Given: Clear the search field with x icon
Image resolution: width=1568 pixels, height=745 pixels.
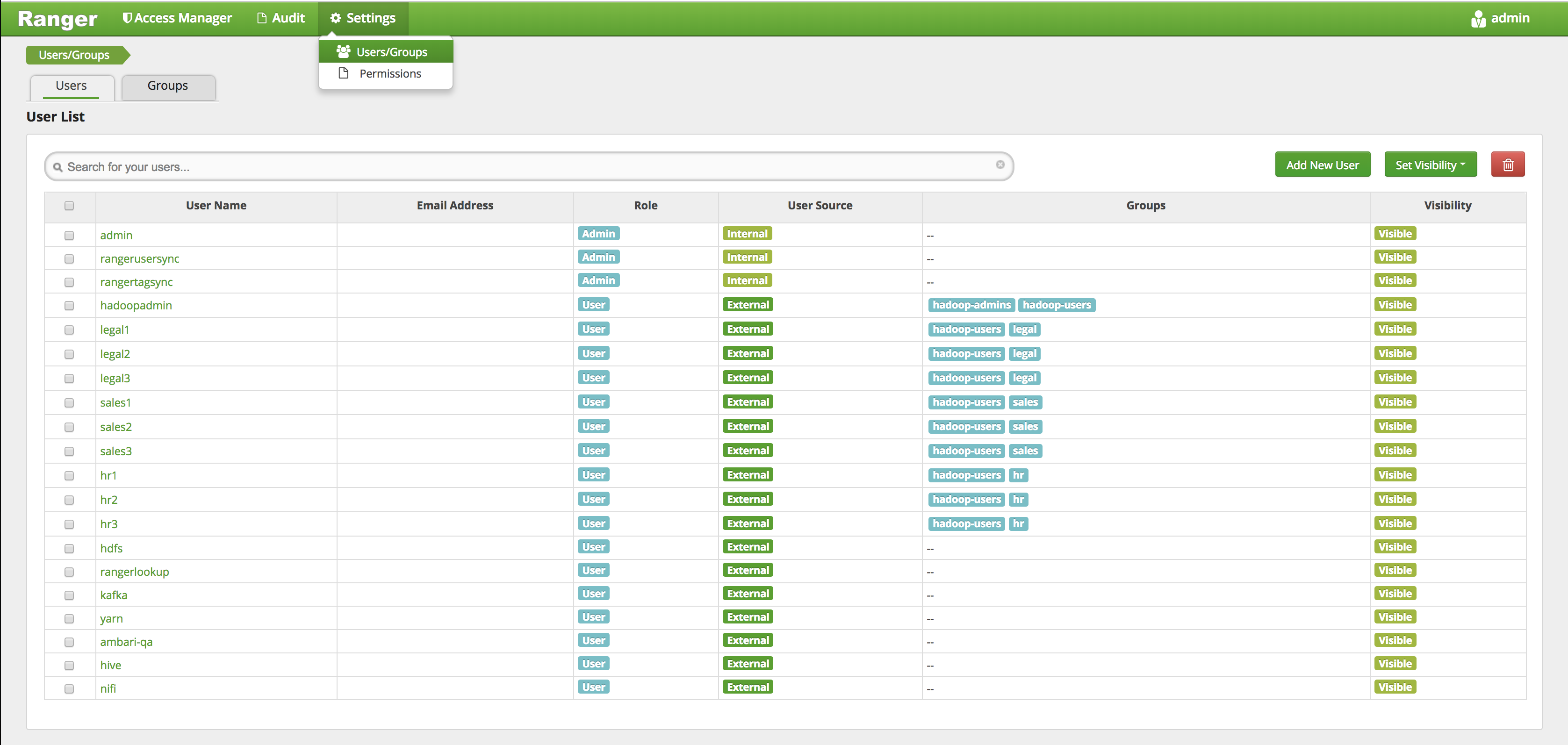Looking at the screenshot, I should (1000, 165).
